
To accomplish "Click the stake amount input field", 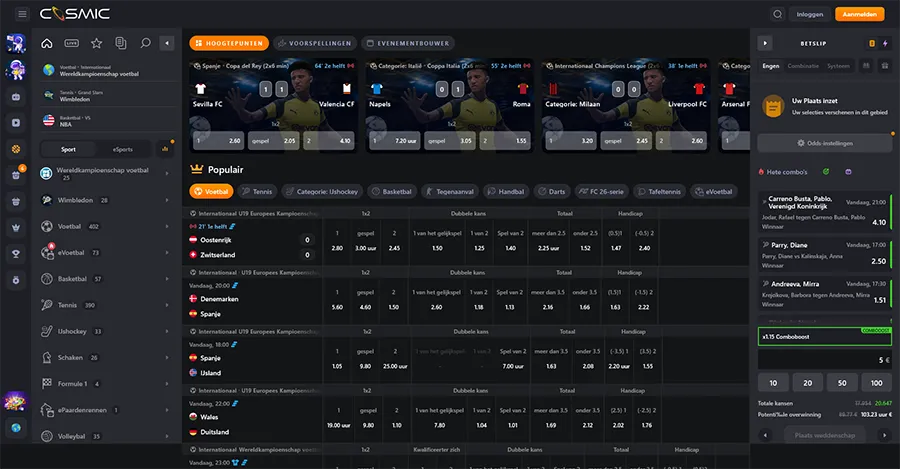I will pyautogui.click(x=825, y=360).
